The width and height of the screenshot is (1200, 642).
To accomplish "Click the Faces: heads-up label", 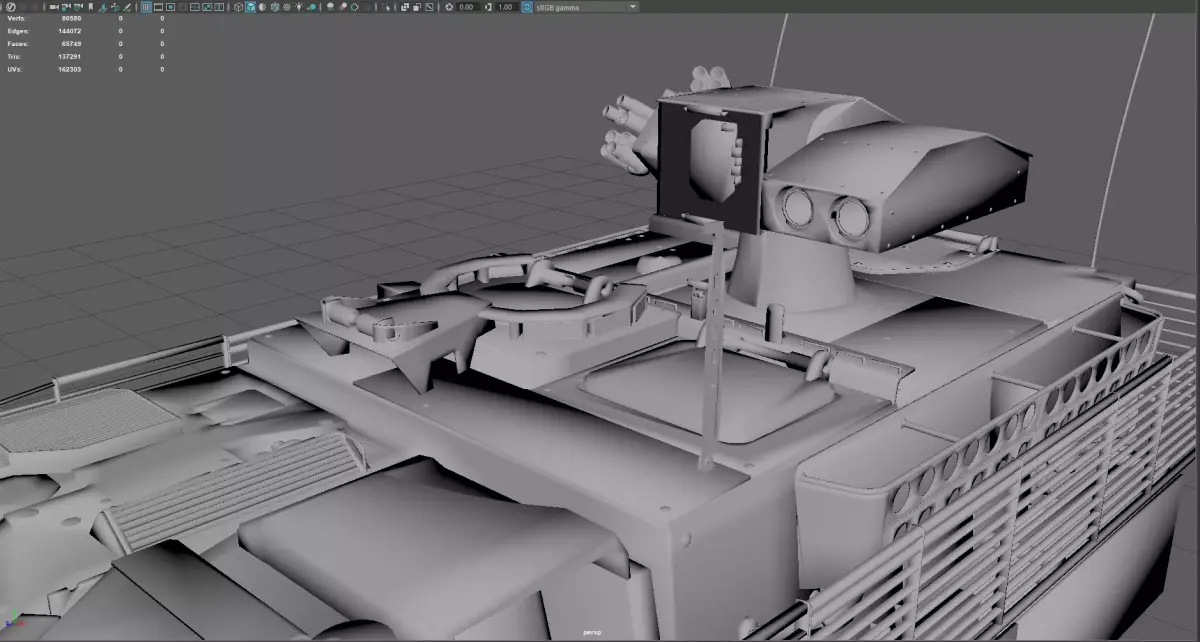I will click(x=17, y=44).
